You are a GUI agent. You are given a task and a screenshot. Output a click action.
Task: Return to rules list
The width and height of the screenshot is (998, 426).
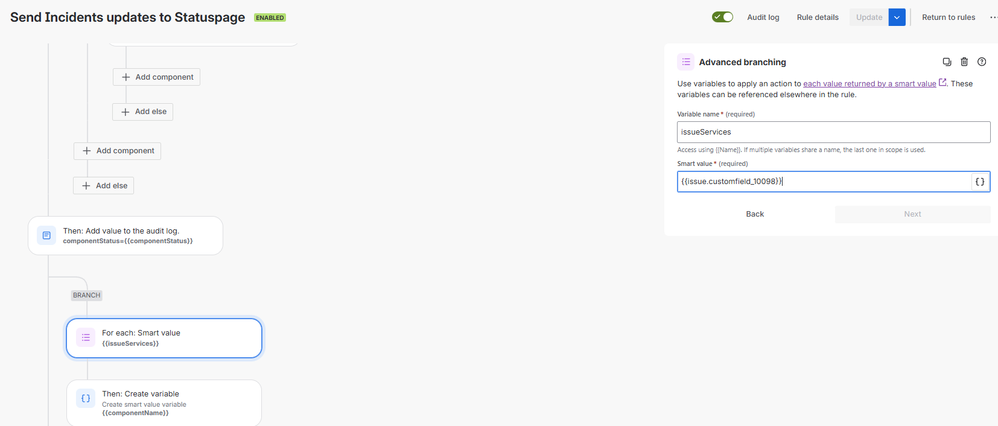[x=948, y=17]
